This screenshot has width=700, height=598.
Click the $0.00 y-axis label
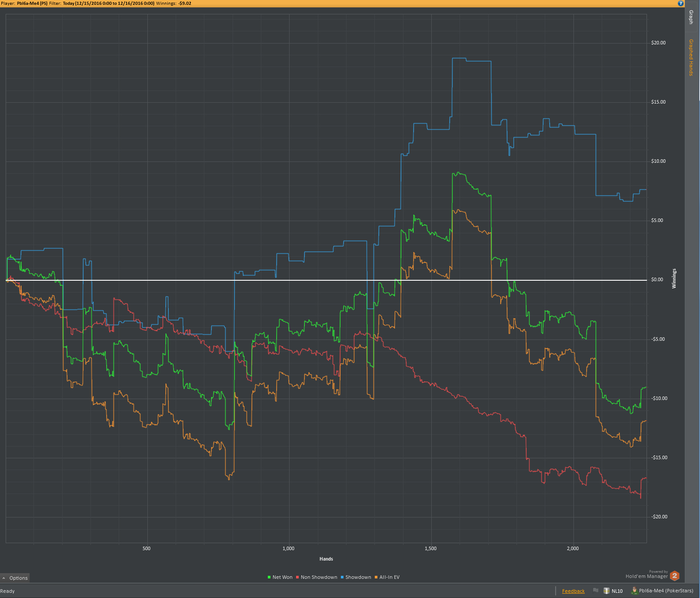(657, 280)
